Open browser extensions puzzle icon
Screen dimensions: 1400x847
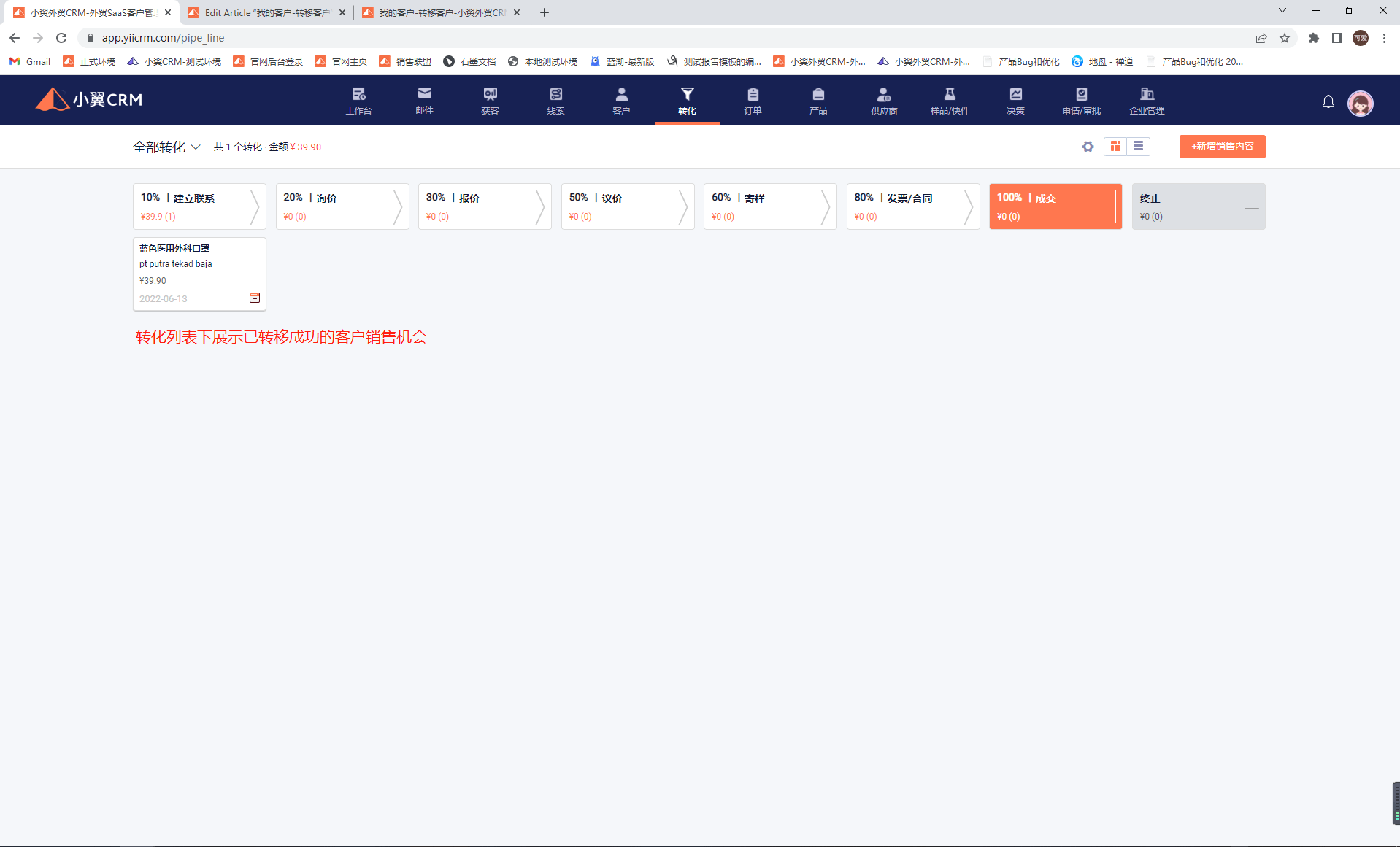pyautogui.click(x=1314, y=38)
